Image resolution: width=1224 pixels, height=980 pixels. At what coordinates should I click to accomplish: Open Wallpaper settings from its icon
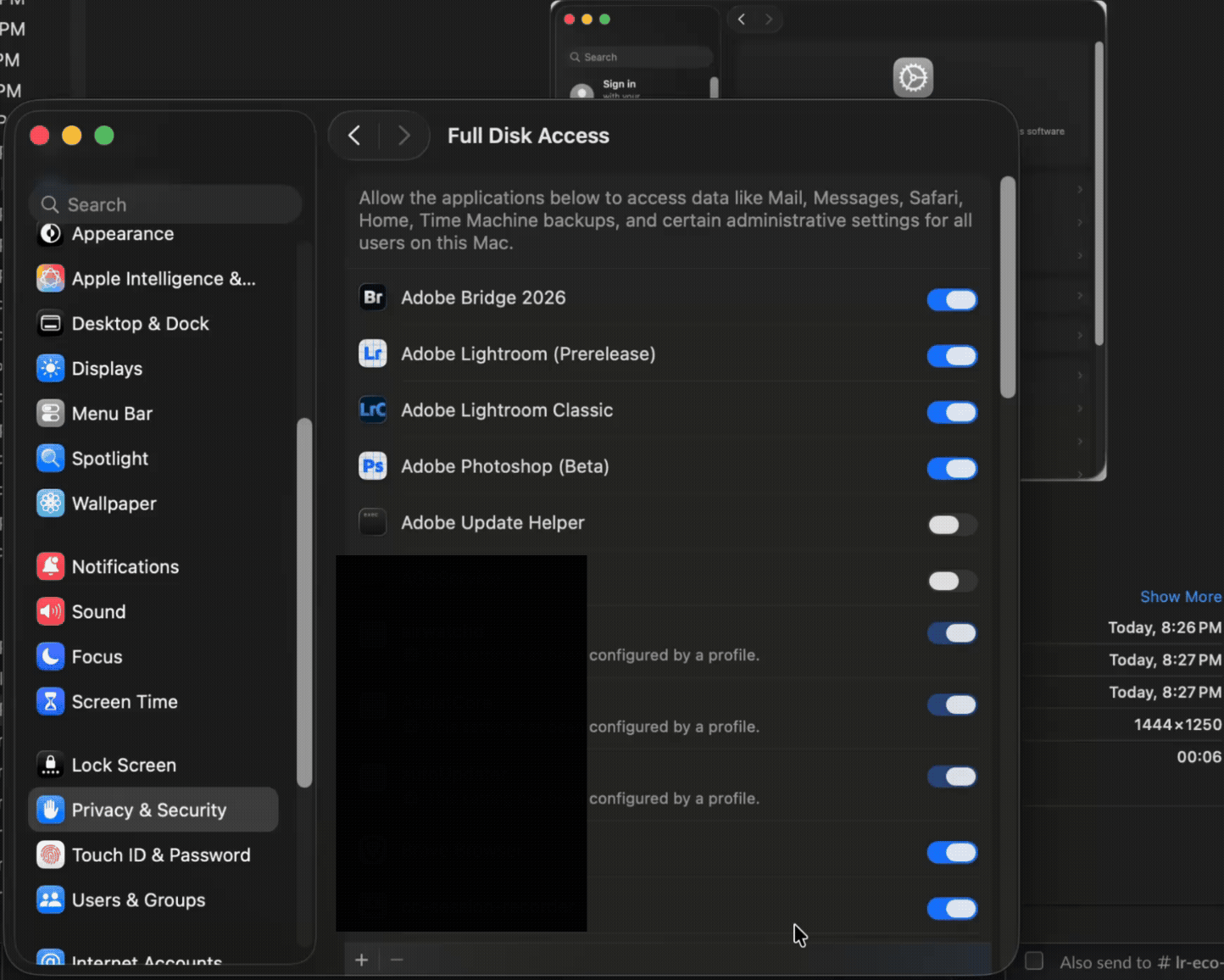click(x=50, y=504)
